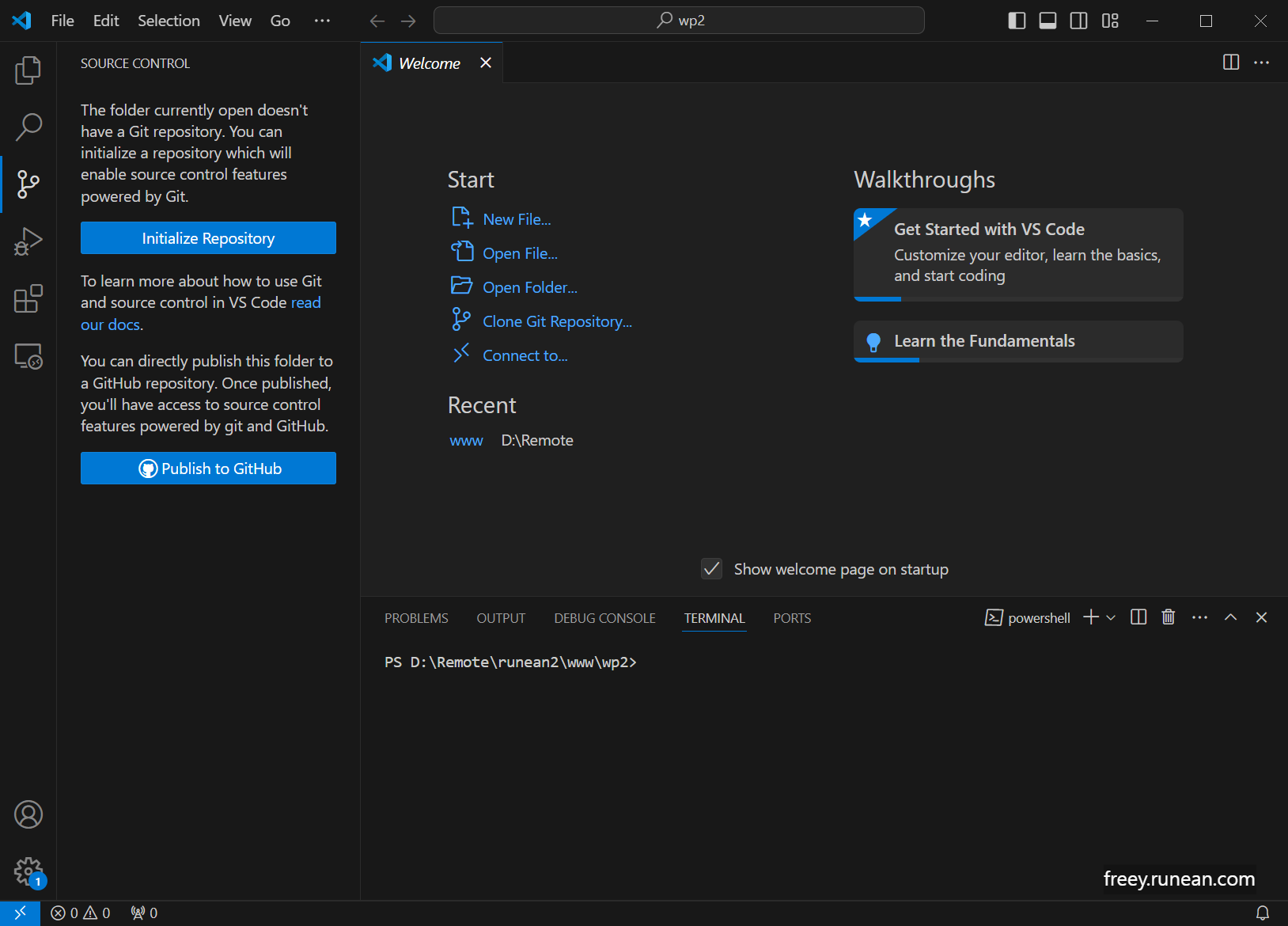Click the remote window status bar indicator
Viewport: 1288px width, 926px height.
[x=20, y=913]
